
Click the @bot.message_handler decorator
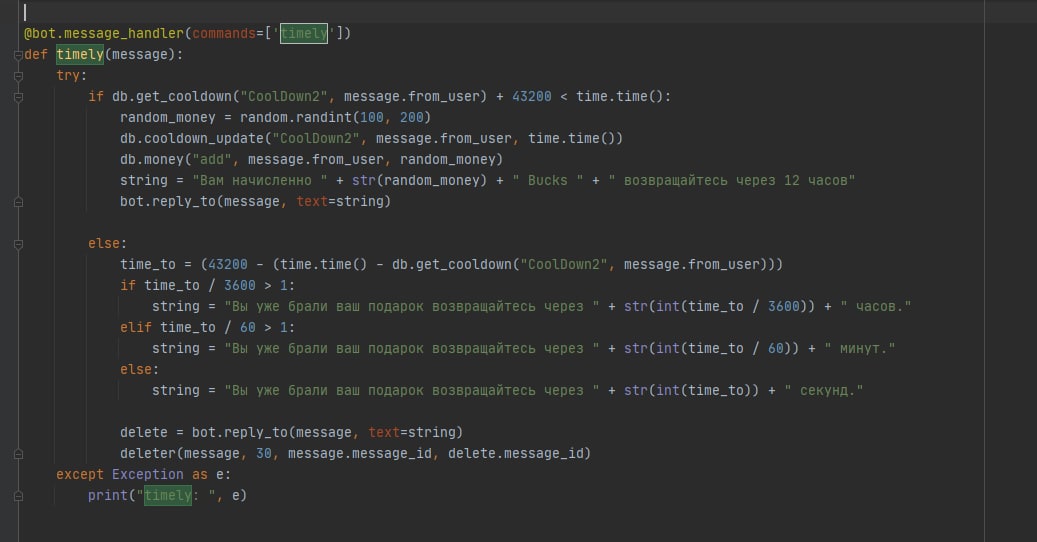click(104, 33)
